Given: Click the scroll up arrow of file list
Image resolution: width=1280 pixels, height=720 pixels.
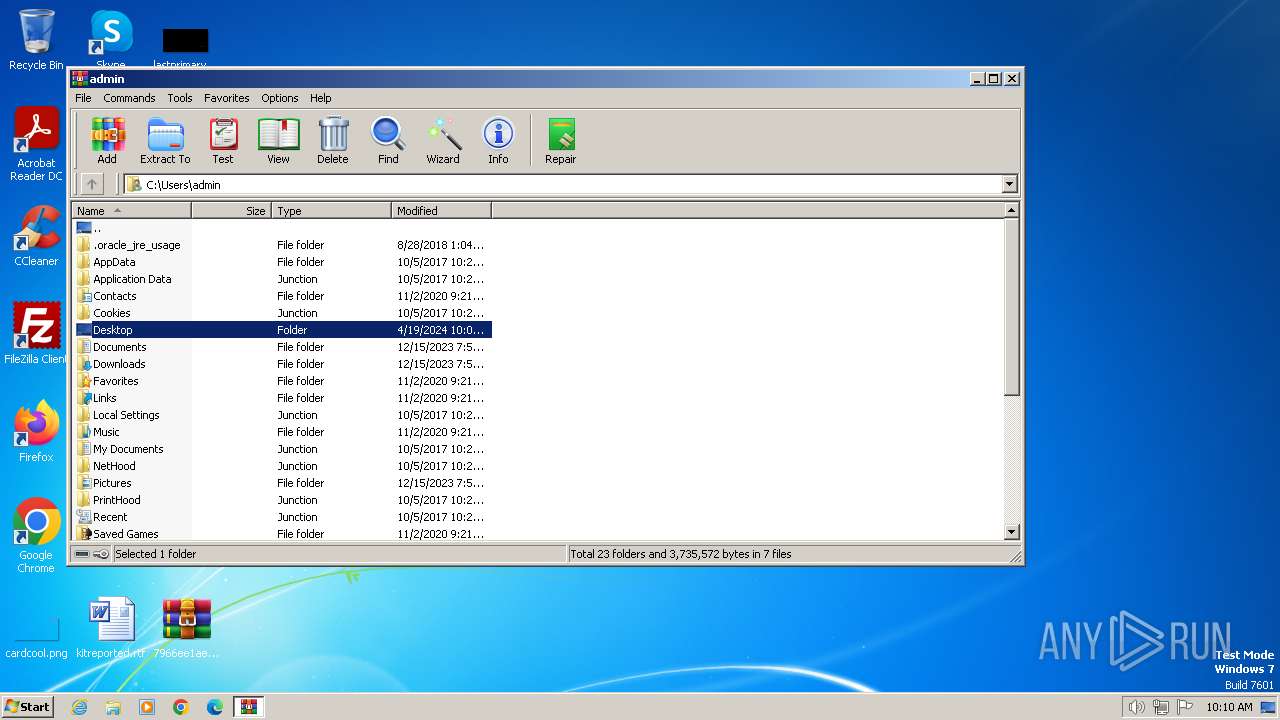Looking at the screenshot, I should (1011, 211).
